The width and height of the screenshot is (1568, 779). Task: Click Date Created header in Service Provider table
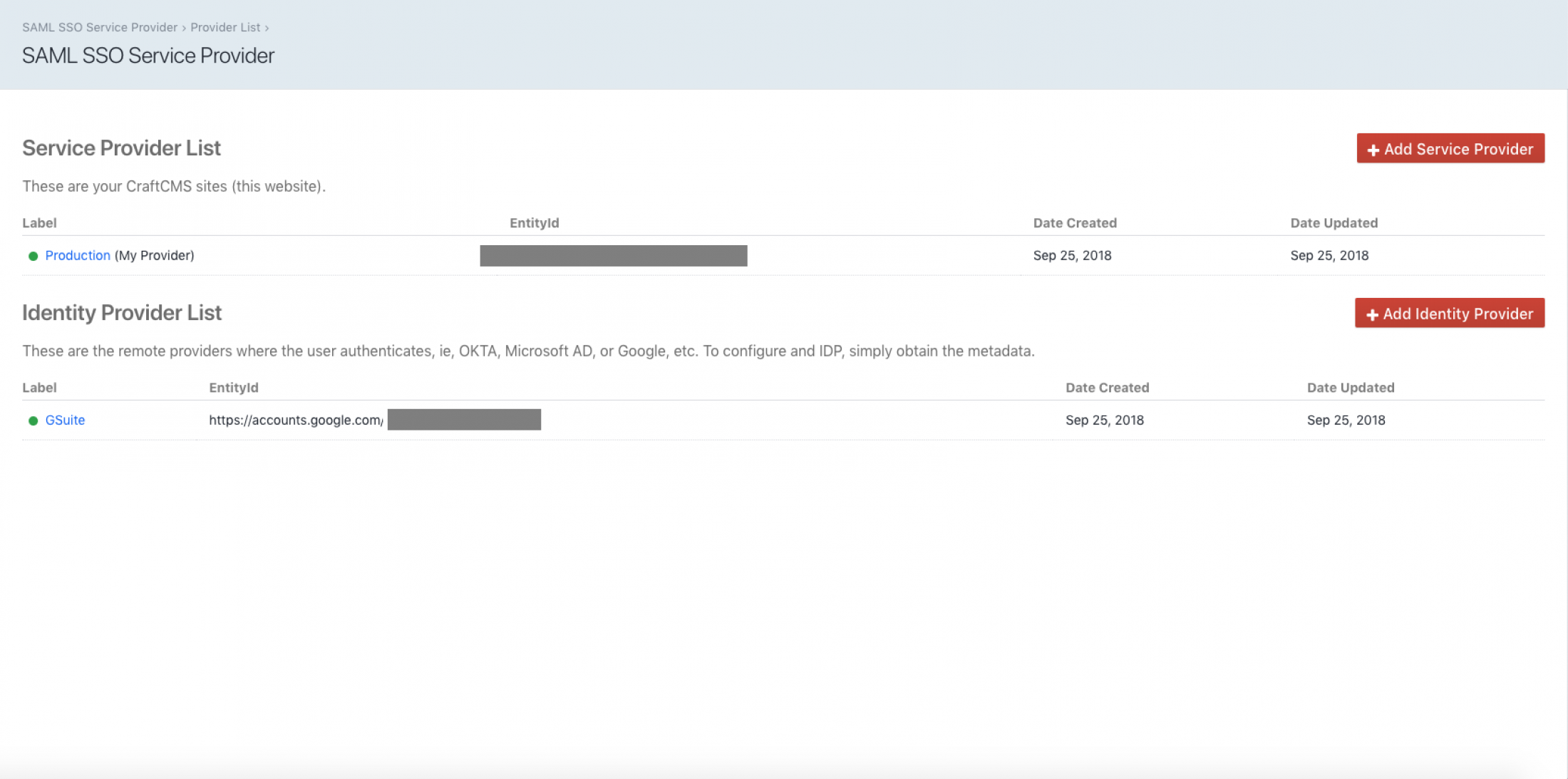pos(1074,223)
